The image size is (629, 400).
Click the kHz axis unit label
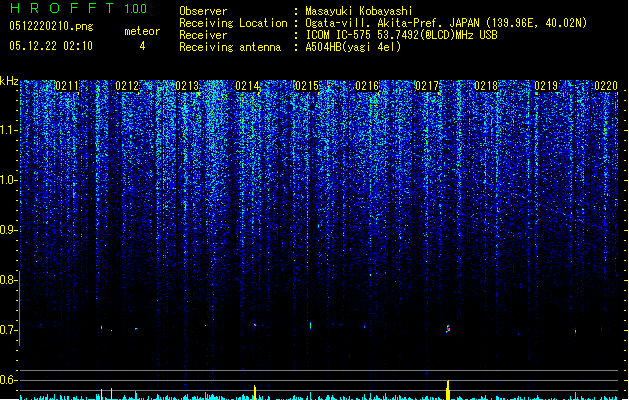tap(9, 81)
